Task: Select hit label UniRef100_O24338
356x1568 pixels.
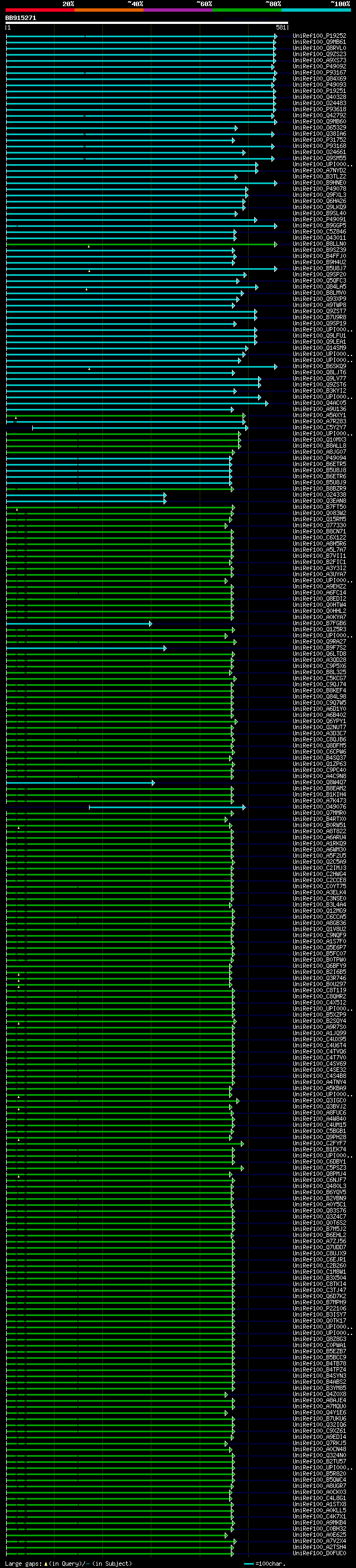Action: pyautogui.click(x=319, y=495)
